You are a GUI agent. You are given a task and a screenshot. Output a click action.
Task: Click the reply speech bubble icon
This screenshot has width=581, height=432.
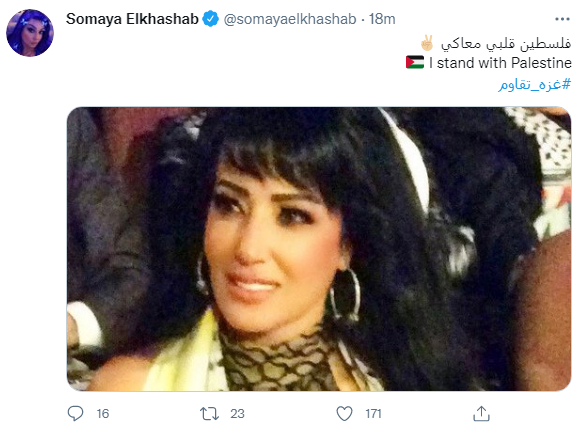point(76,413)
